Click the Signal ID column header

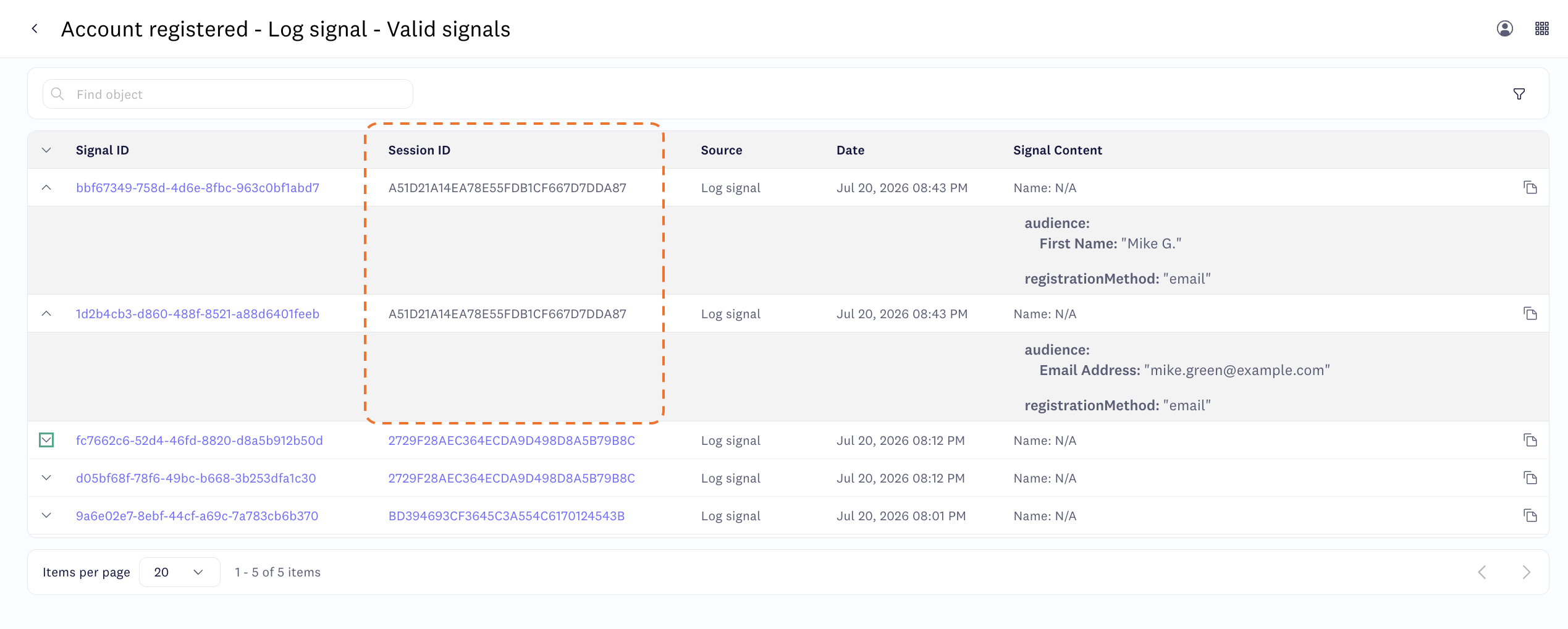click(x=103, y=150)
